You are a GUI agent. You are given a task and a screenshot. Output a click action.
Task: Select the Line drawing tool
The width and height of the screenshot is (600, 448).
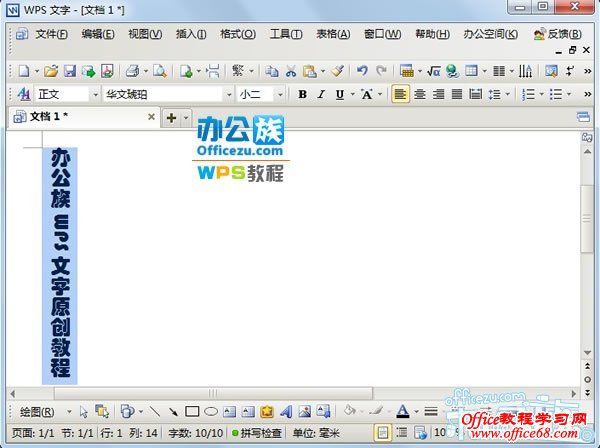pos(155,412)
